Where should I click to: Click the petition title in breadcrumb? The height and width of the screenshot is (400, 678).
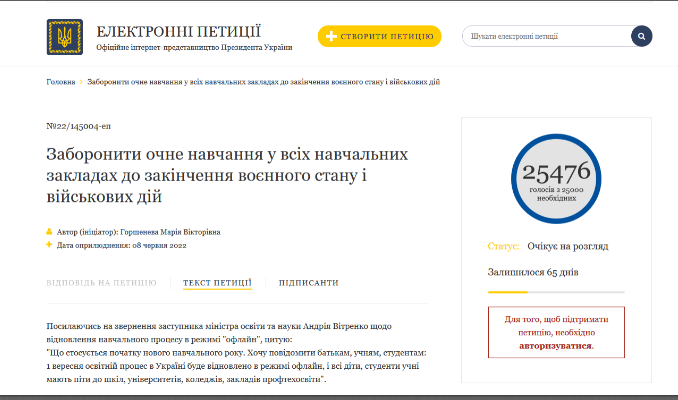[x=263, y=81]
